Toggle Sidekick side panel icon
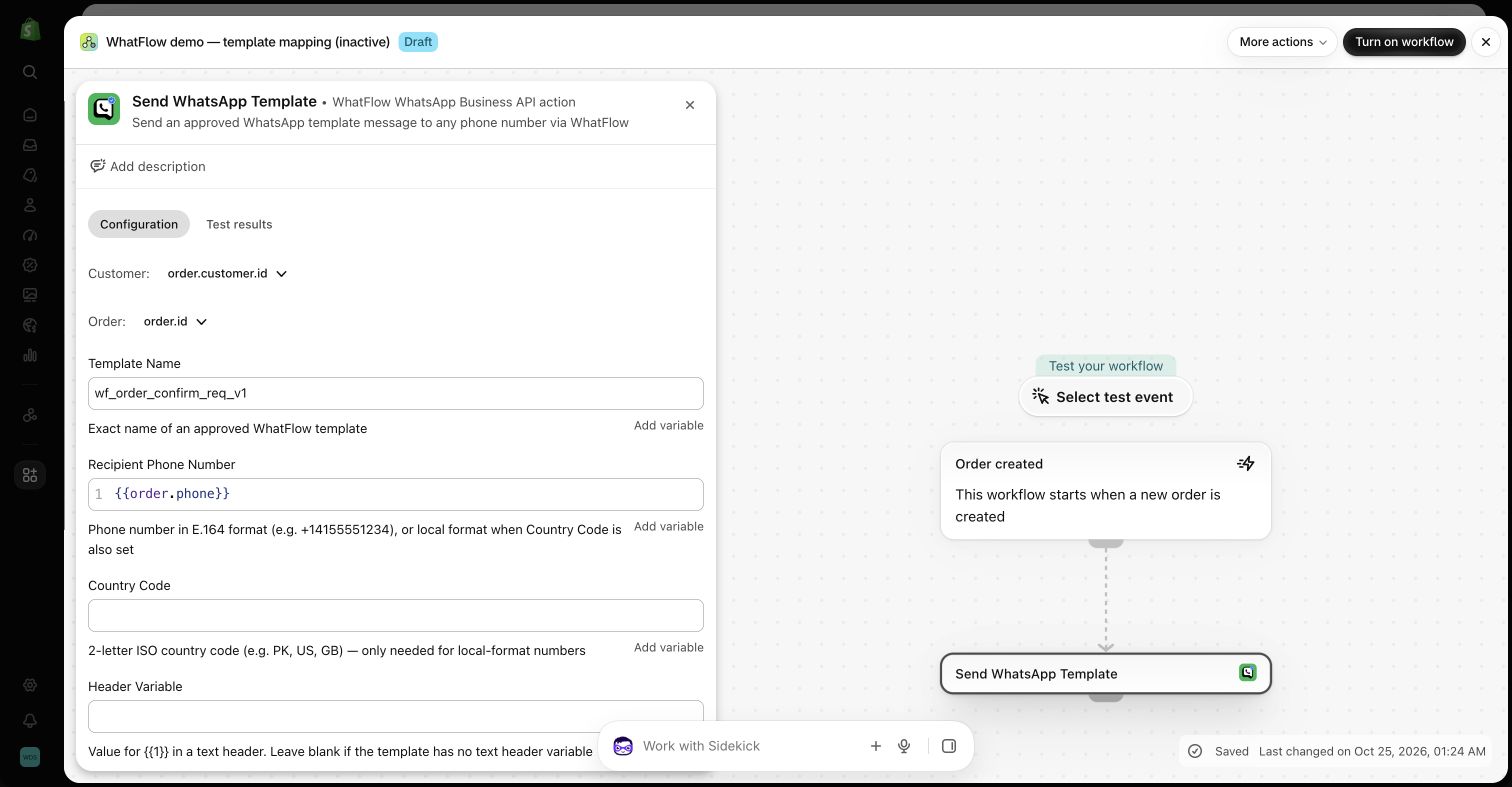Viewport: 1512px width, 787px height. coord(949,746)
